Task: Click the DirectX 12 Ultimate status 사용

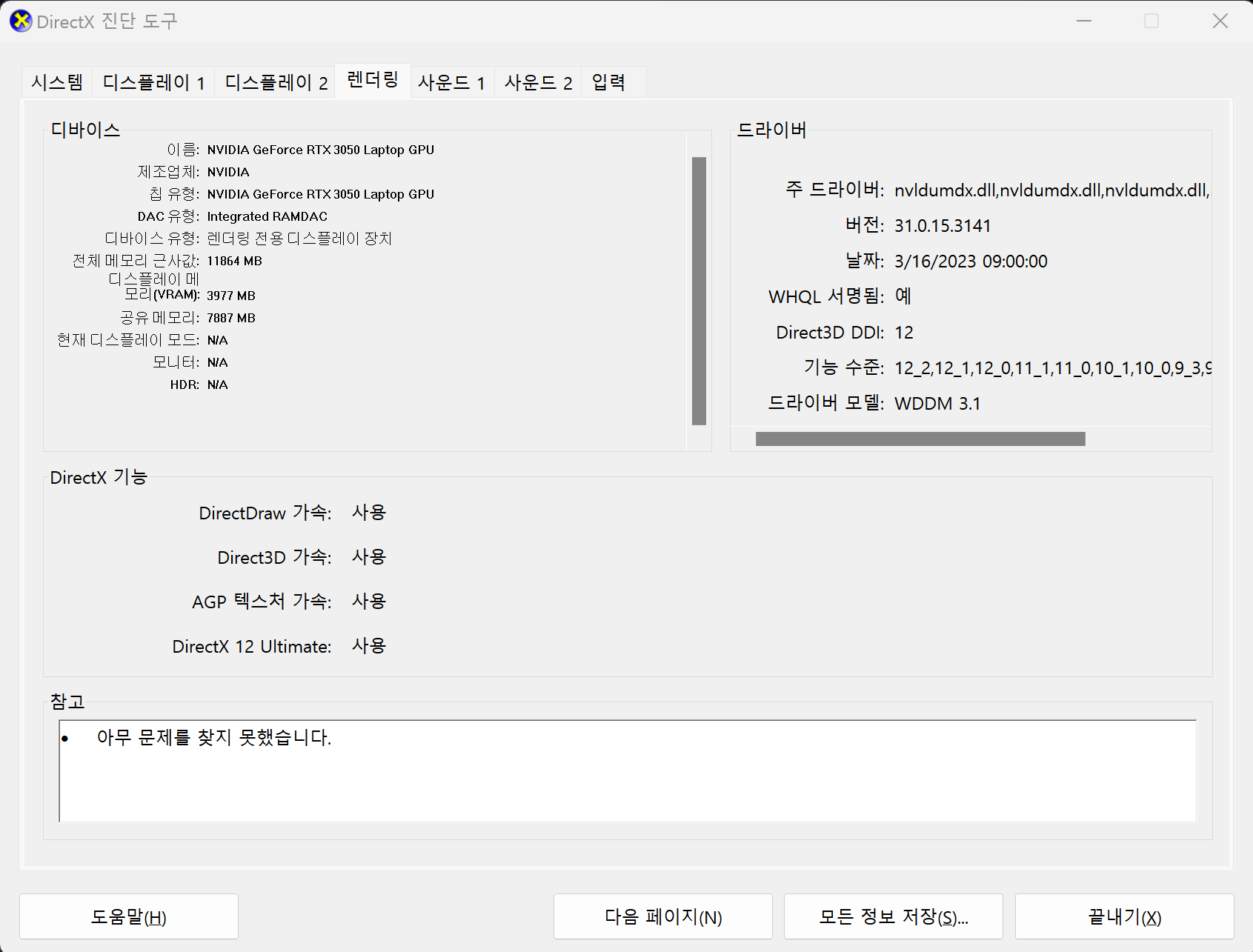Action: click(369, 646)
